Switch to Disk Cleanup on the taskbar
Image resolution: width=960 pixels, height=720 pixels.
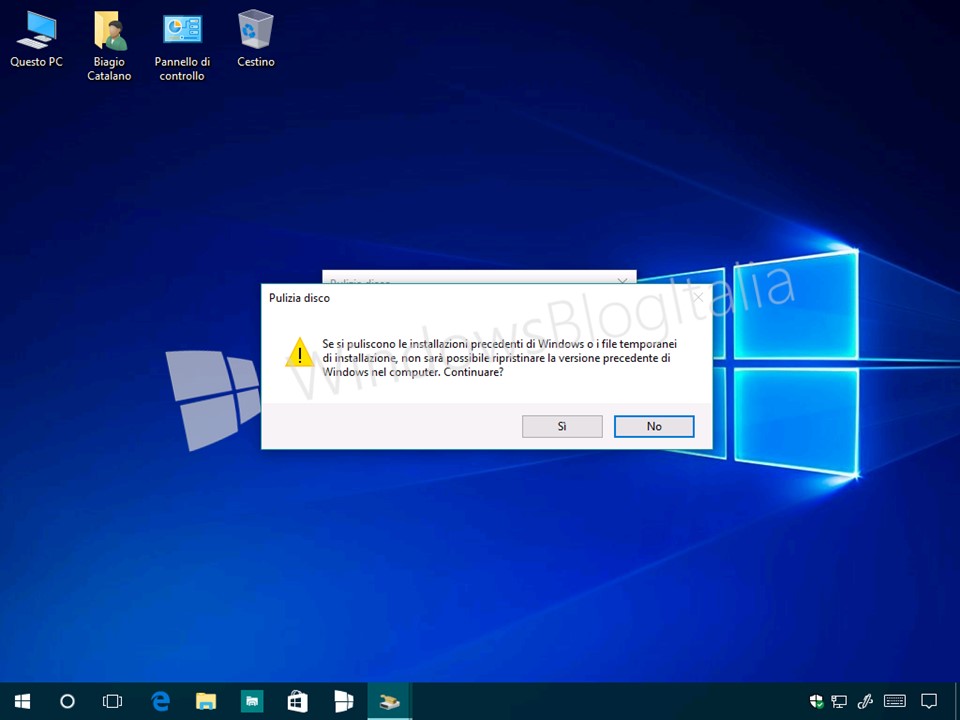point(390,702)
